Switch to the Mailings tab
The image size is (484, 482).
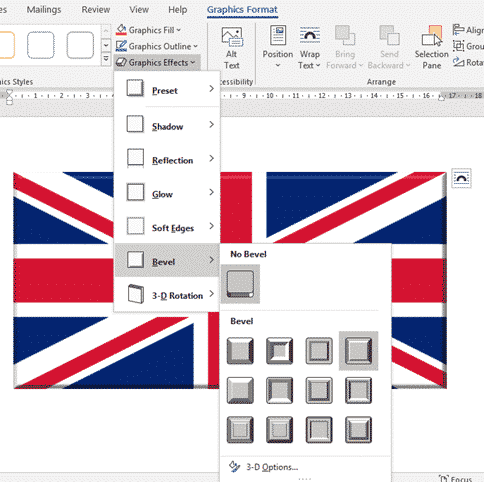(x=44, y=10)
